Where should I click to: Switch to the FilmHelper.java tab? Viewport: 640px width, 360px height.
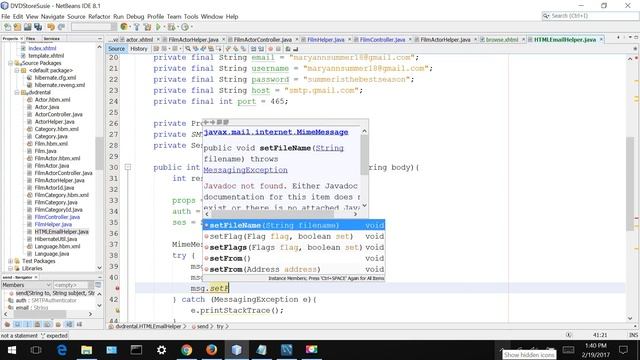pyautogui.click(x=326, y=40)
